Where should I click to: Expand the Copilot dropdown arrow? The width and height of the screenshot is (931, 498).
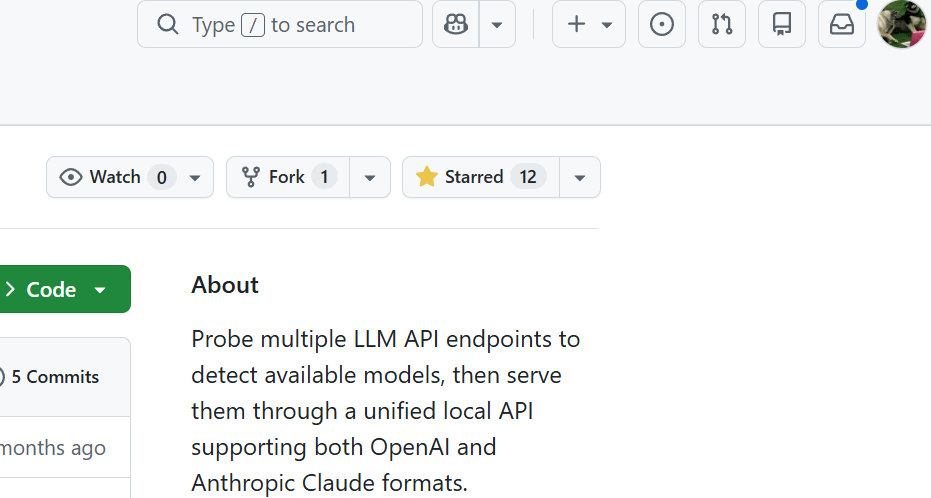click(497, 24)
